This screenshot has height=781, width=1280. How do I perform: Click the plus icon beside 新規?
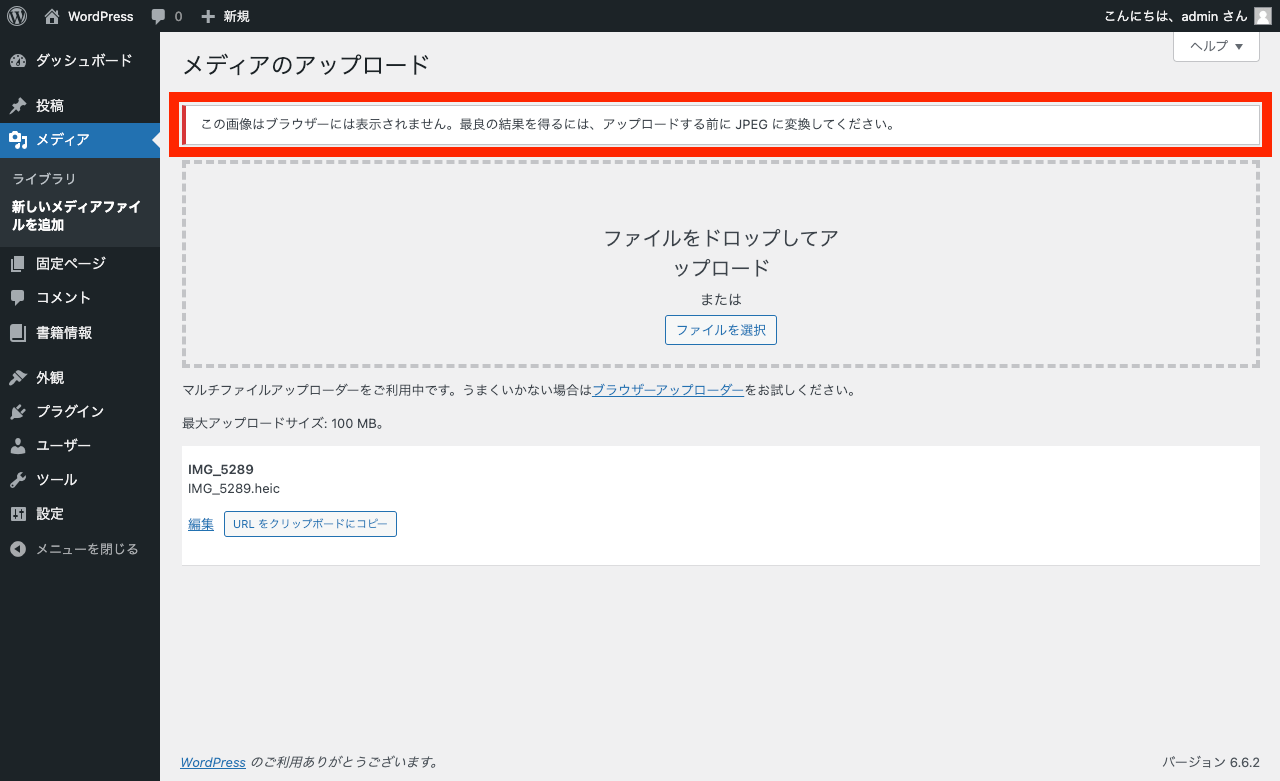coord(208,17)
